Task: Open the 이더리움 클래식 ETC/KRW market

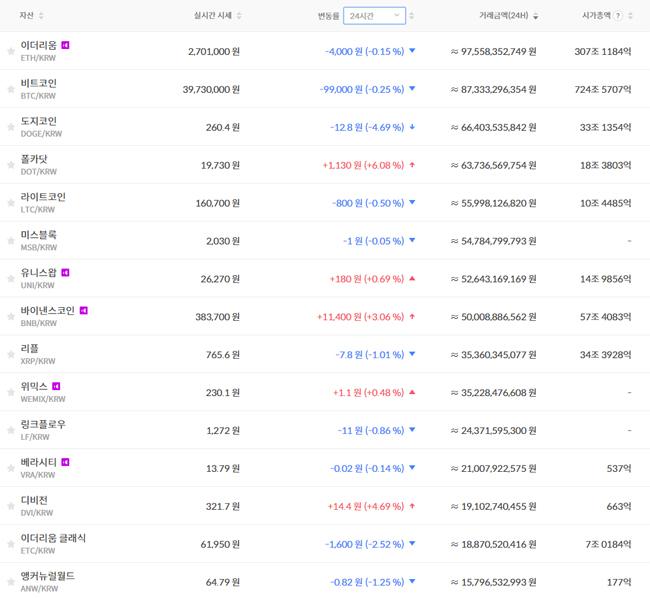Action: click(53, 543)
